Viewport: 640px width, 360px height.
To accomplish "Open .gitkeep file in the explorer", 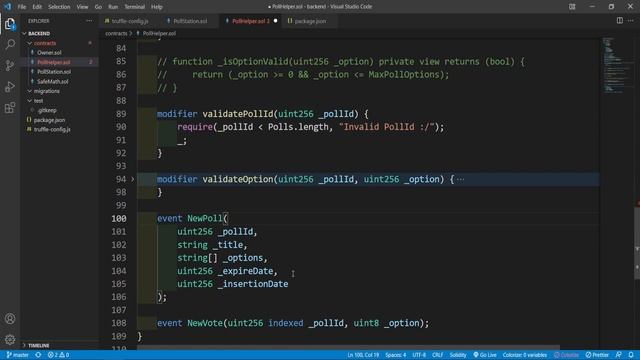I will [47, 110].
